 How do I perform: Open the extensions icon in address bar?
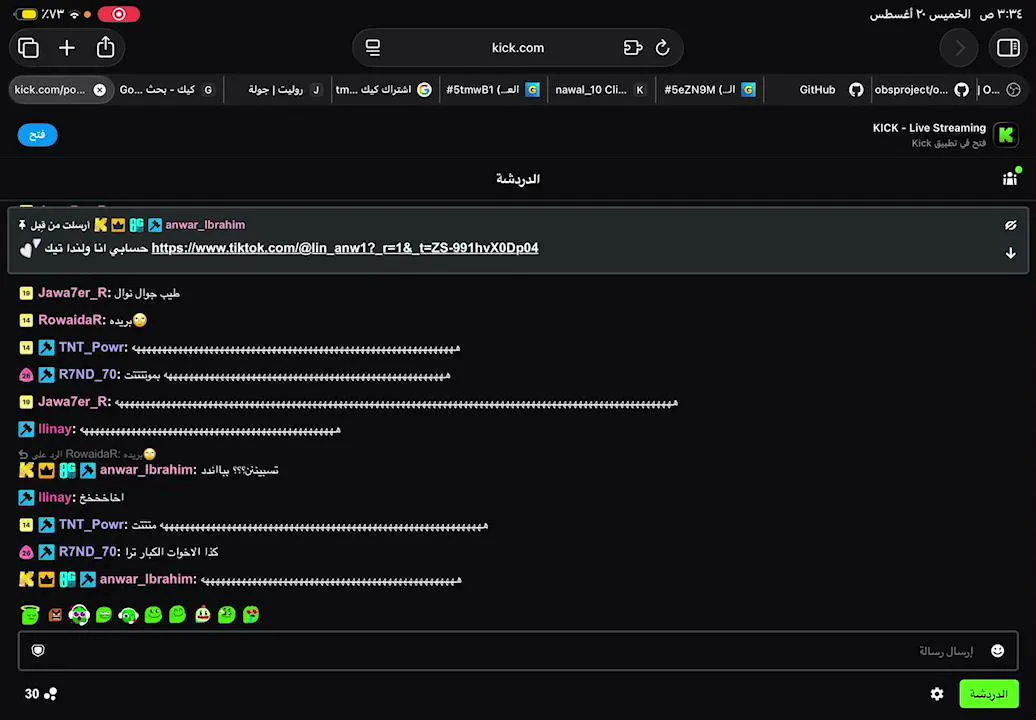(x=633, y=48)
